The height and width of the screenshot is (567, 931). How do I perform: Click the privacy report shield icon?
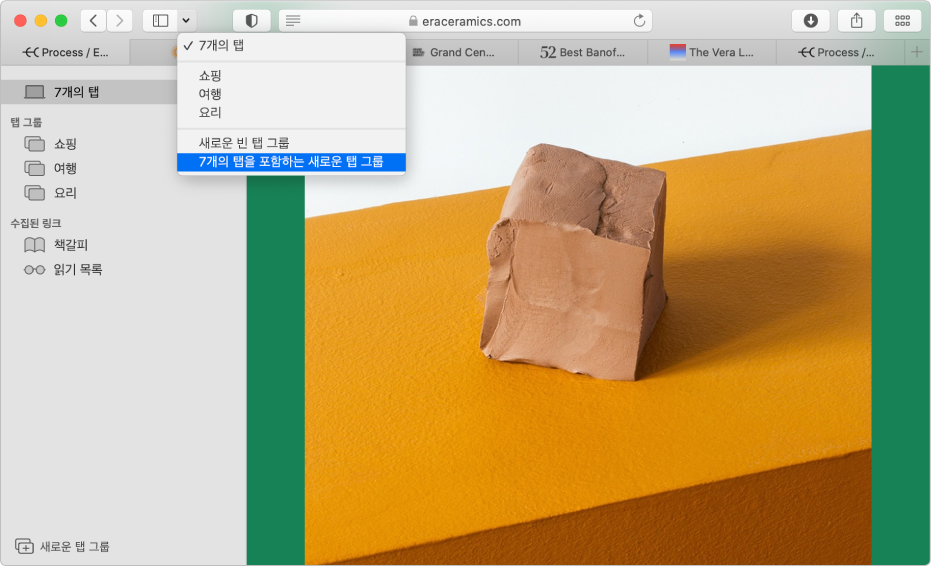252,20
